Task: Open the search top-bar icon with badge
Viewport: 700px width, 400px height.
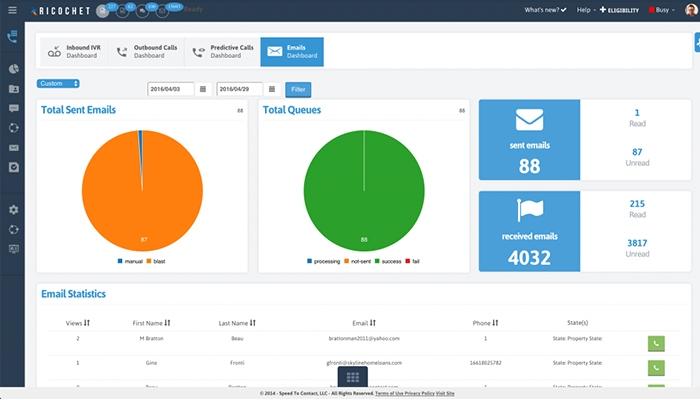Action: 122,12
